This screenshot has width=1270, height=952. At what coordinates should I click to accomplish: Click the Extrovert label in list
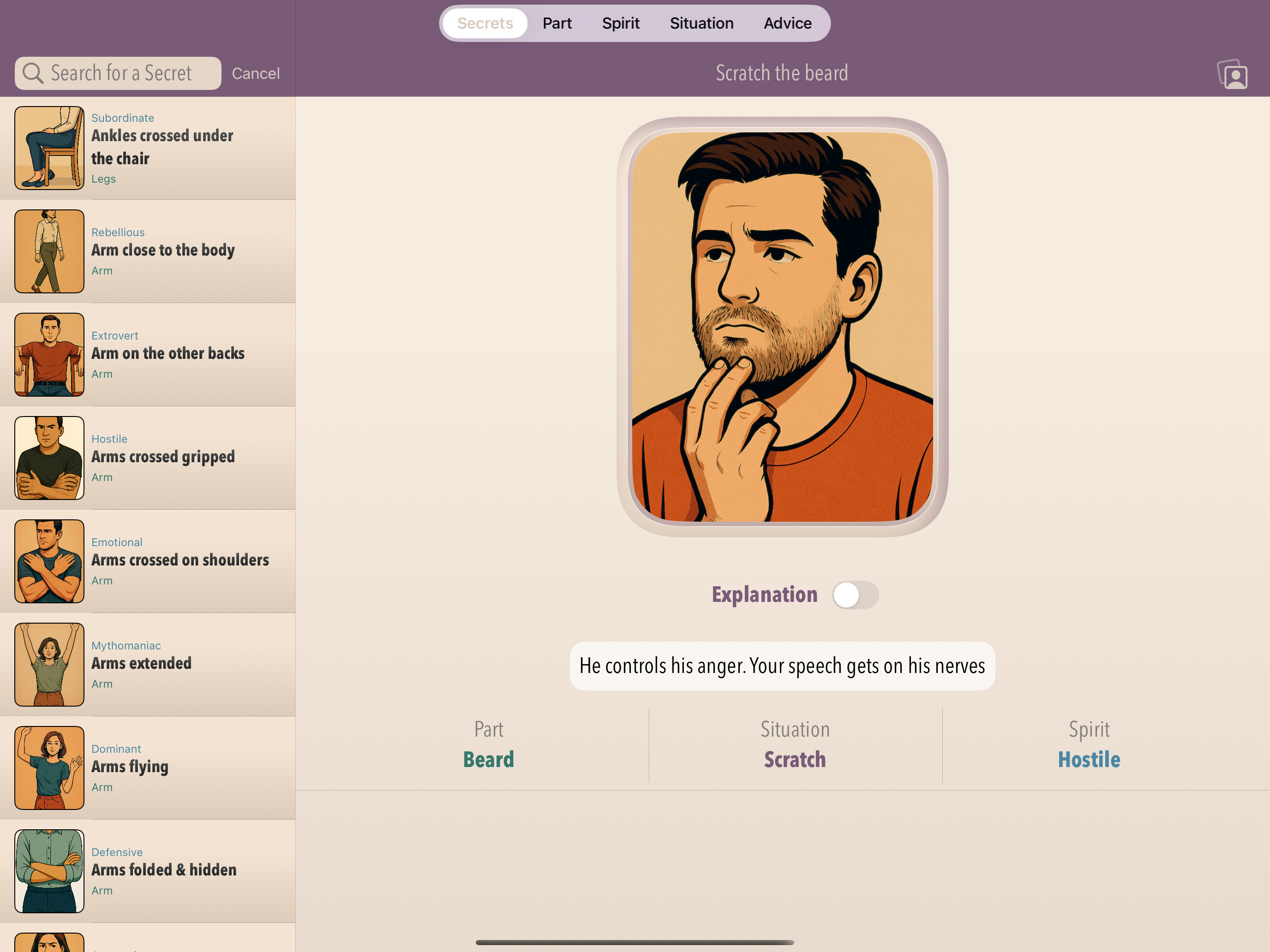[115, 336]
